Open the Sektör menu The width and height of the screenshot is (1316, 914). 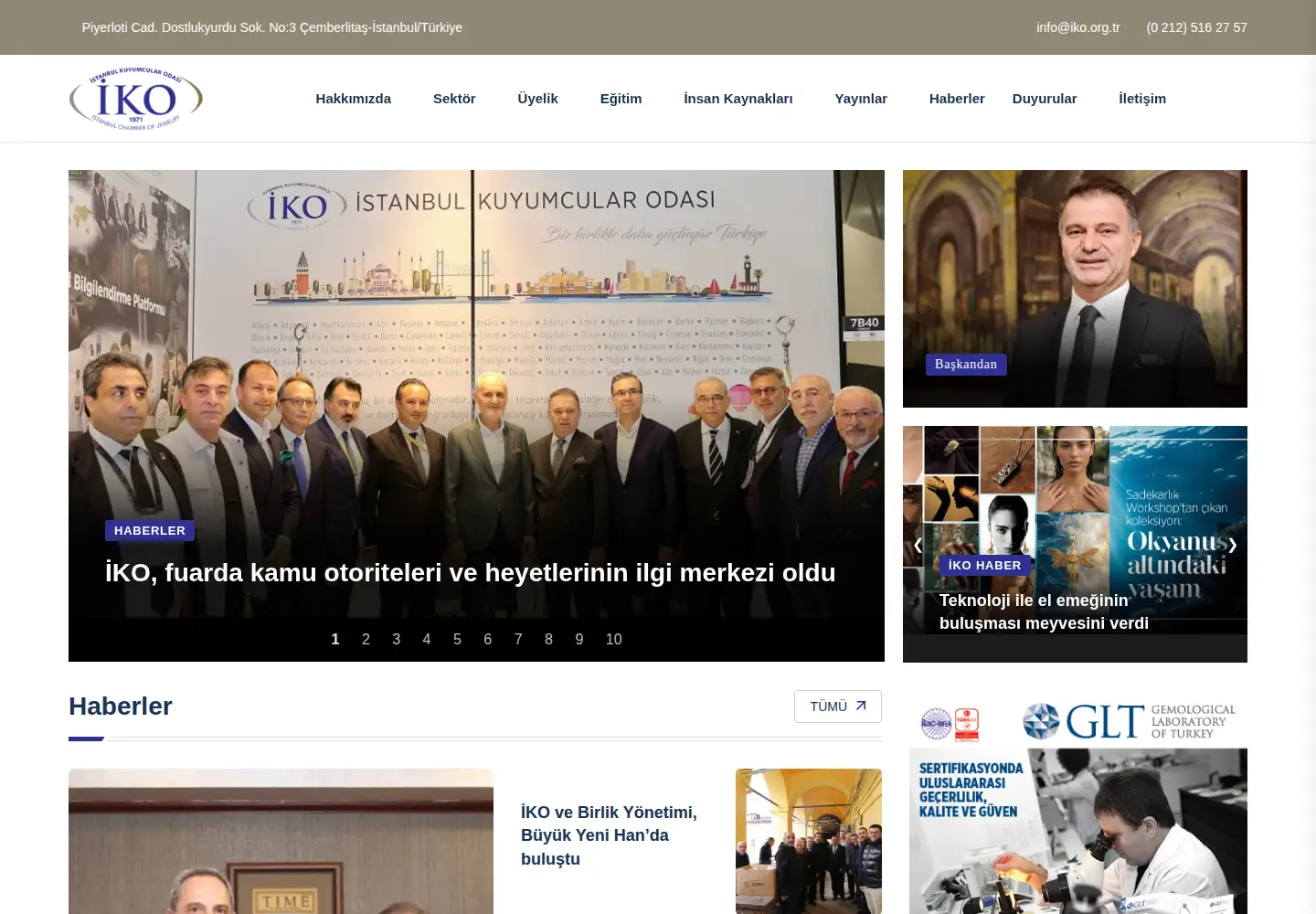[x=454, y=99]
